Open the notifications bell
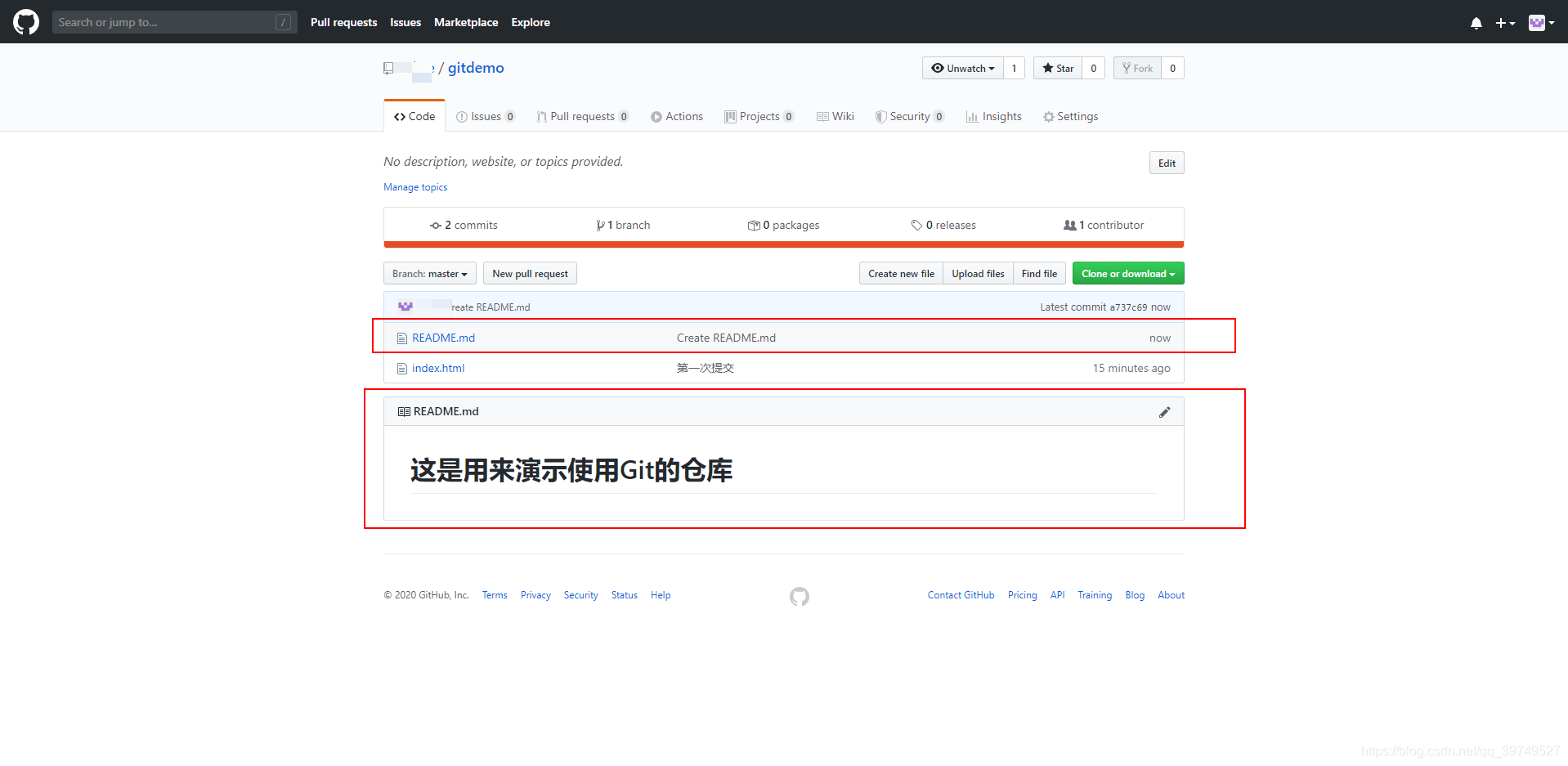The width and height of the screenshot is (1568, 766). 1476,23
